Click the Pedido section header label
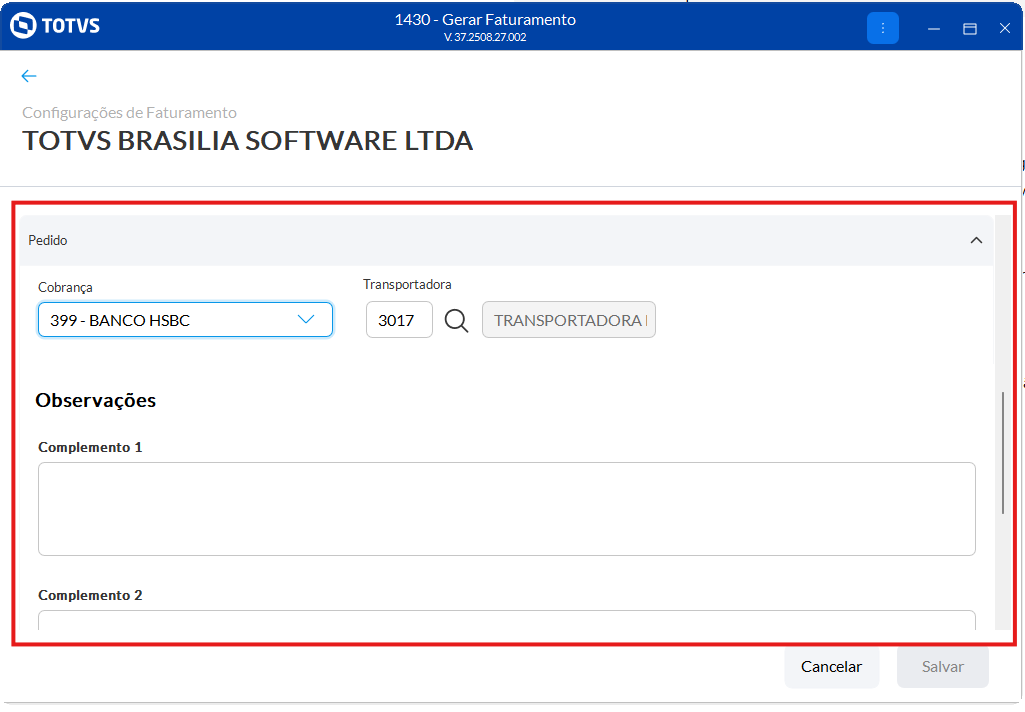The height and width of the screenshot is (712, 1025). tap(48, 241)
